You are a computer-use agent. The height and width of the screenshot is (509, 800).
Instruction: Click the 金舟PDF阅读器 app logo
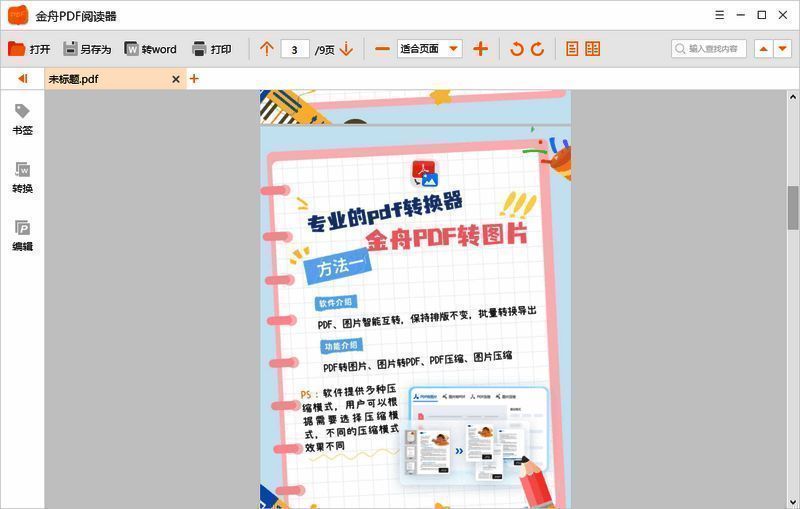[x=18, y=15]
